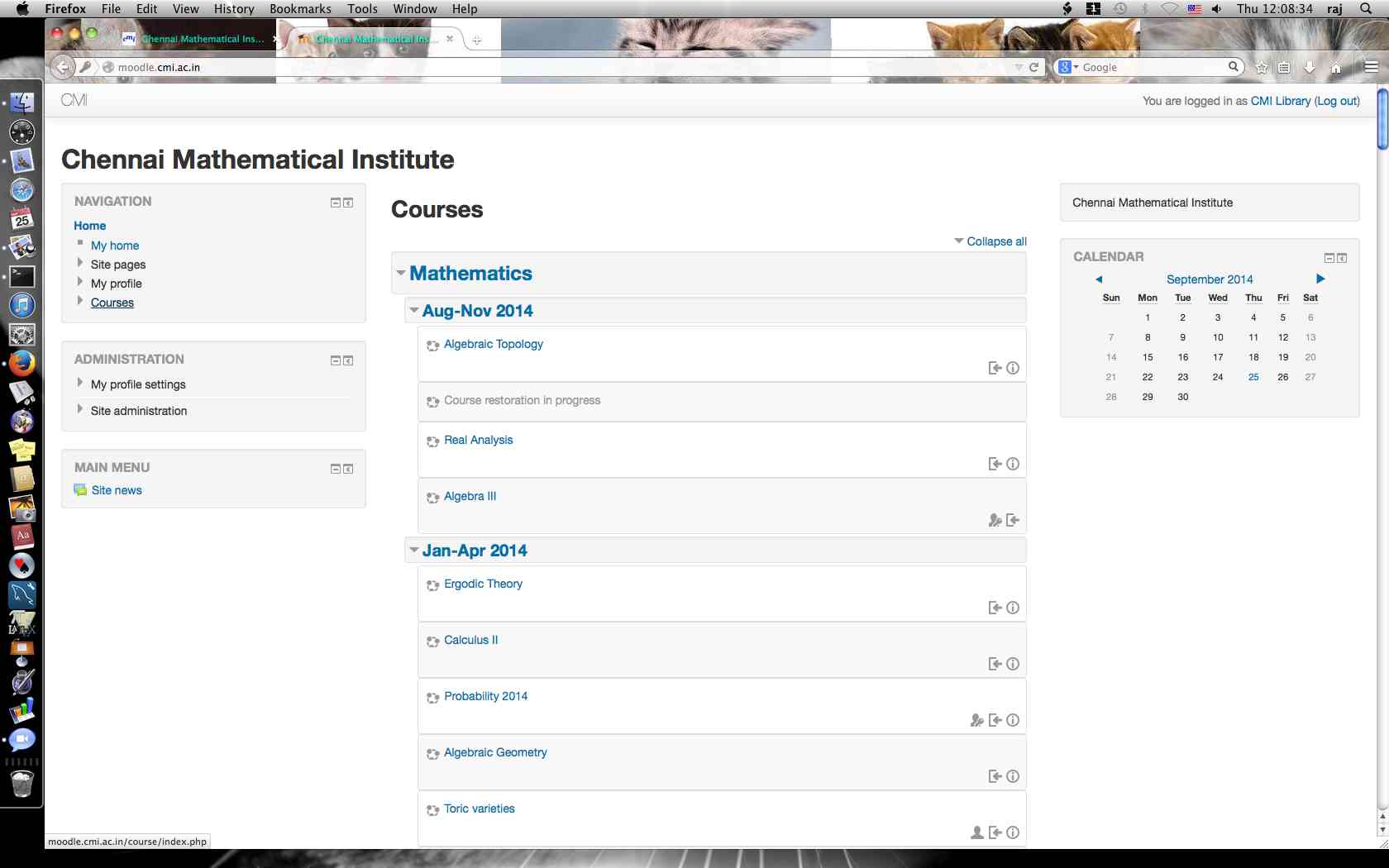This screenshot has height=868, width=1389.
Task: Click self-enrolment icon for Algebra III
Action: [1013, 520]
